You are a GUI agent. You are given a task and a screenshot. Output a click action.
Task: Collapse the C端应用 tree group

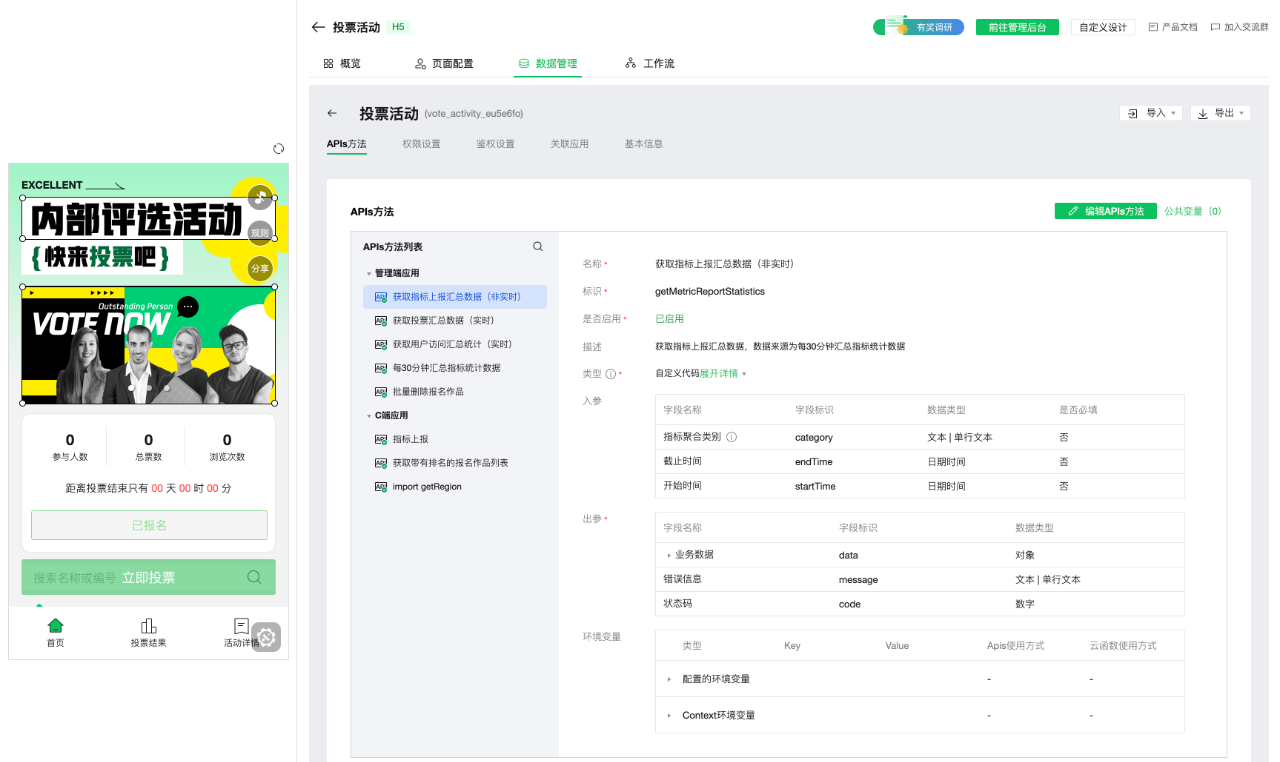pyautogui.click(x=369, y=415)
